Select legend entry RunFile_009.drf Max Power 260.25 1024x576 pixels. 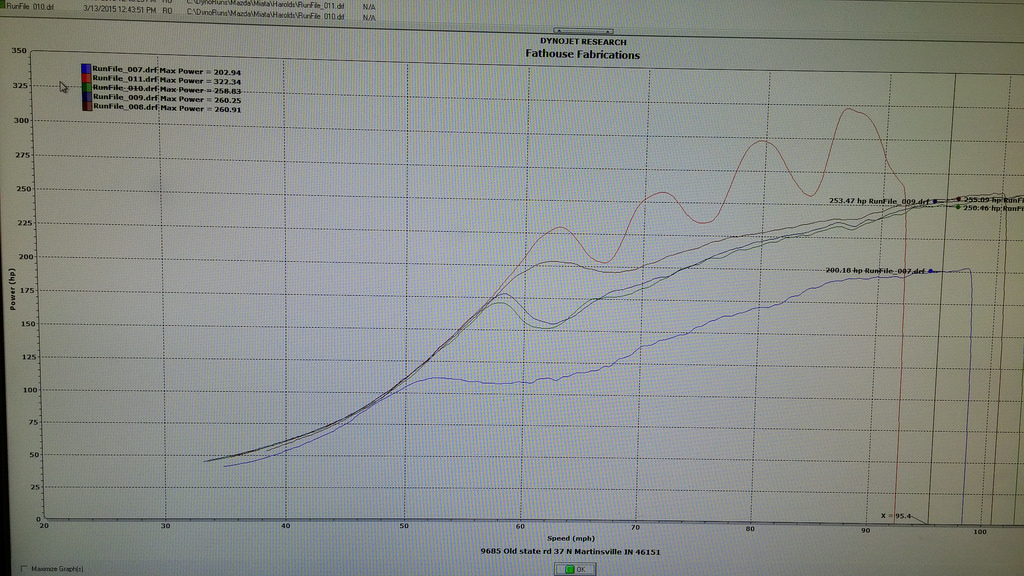(166, 99)
